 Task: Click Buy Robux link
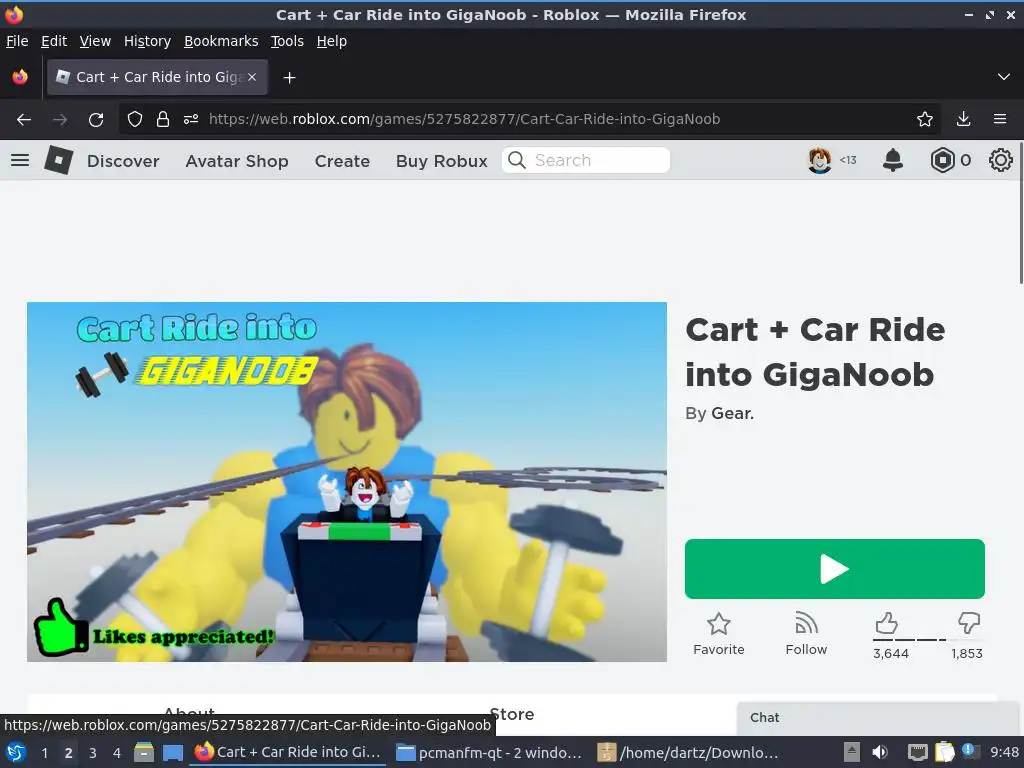[441, 161]
